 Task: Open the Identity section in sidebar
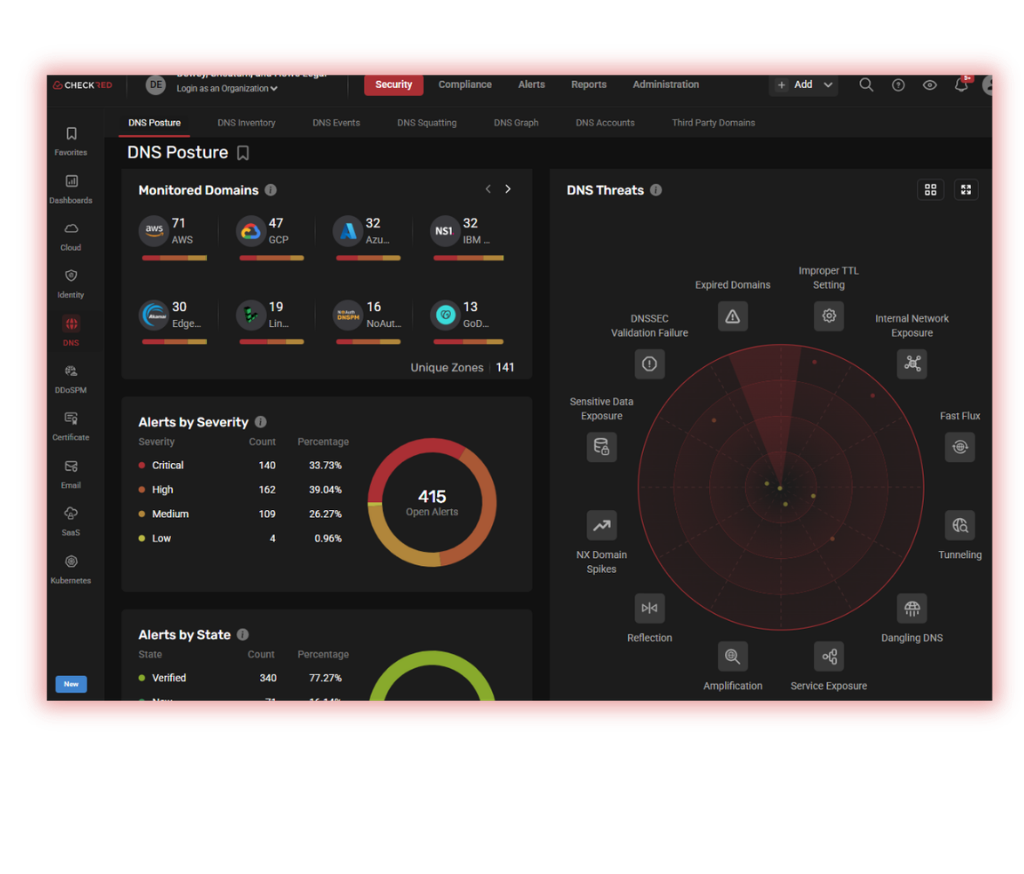click(x=71, y=283)
